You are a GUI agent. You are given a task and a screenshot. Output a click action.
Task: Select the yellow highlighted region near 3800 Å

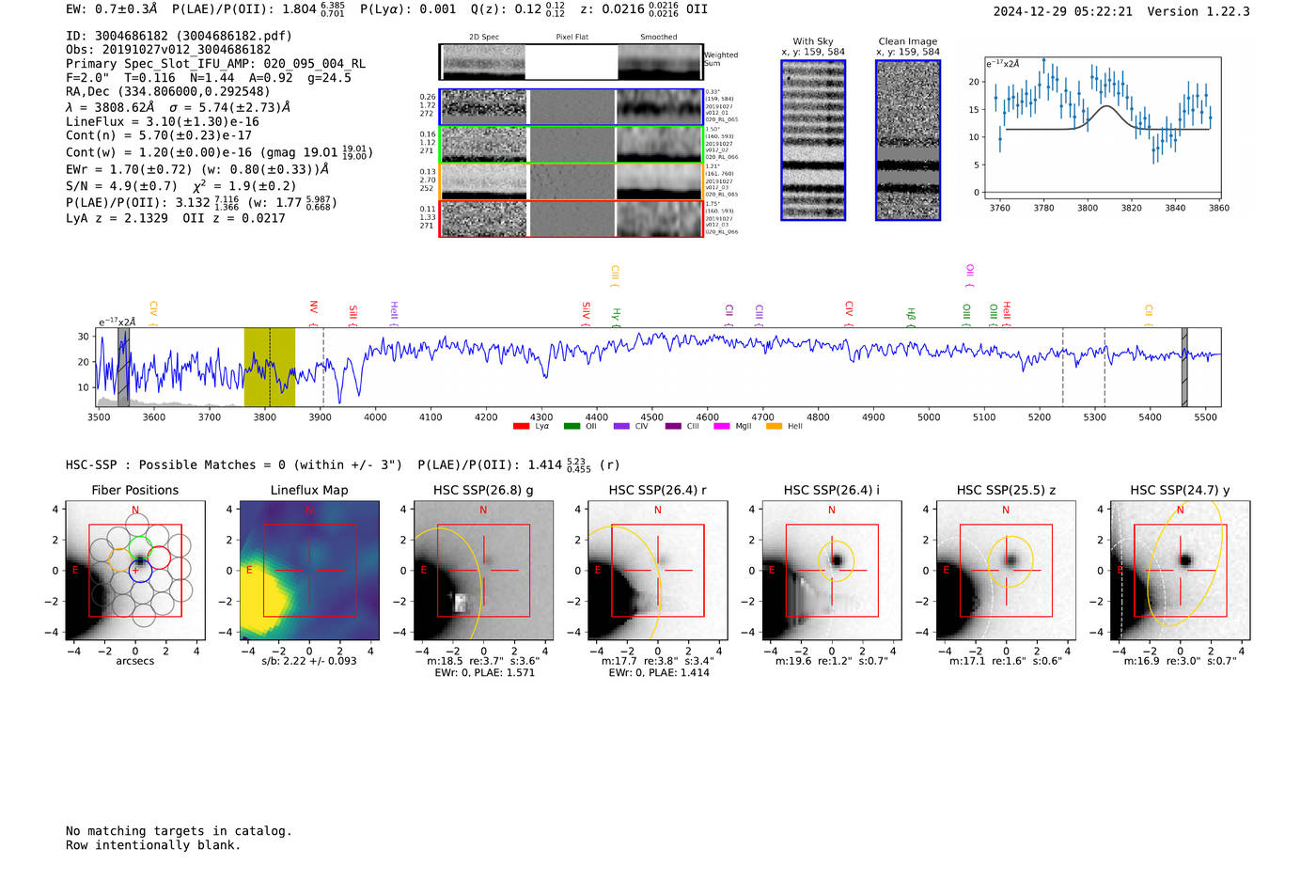270,368
